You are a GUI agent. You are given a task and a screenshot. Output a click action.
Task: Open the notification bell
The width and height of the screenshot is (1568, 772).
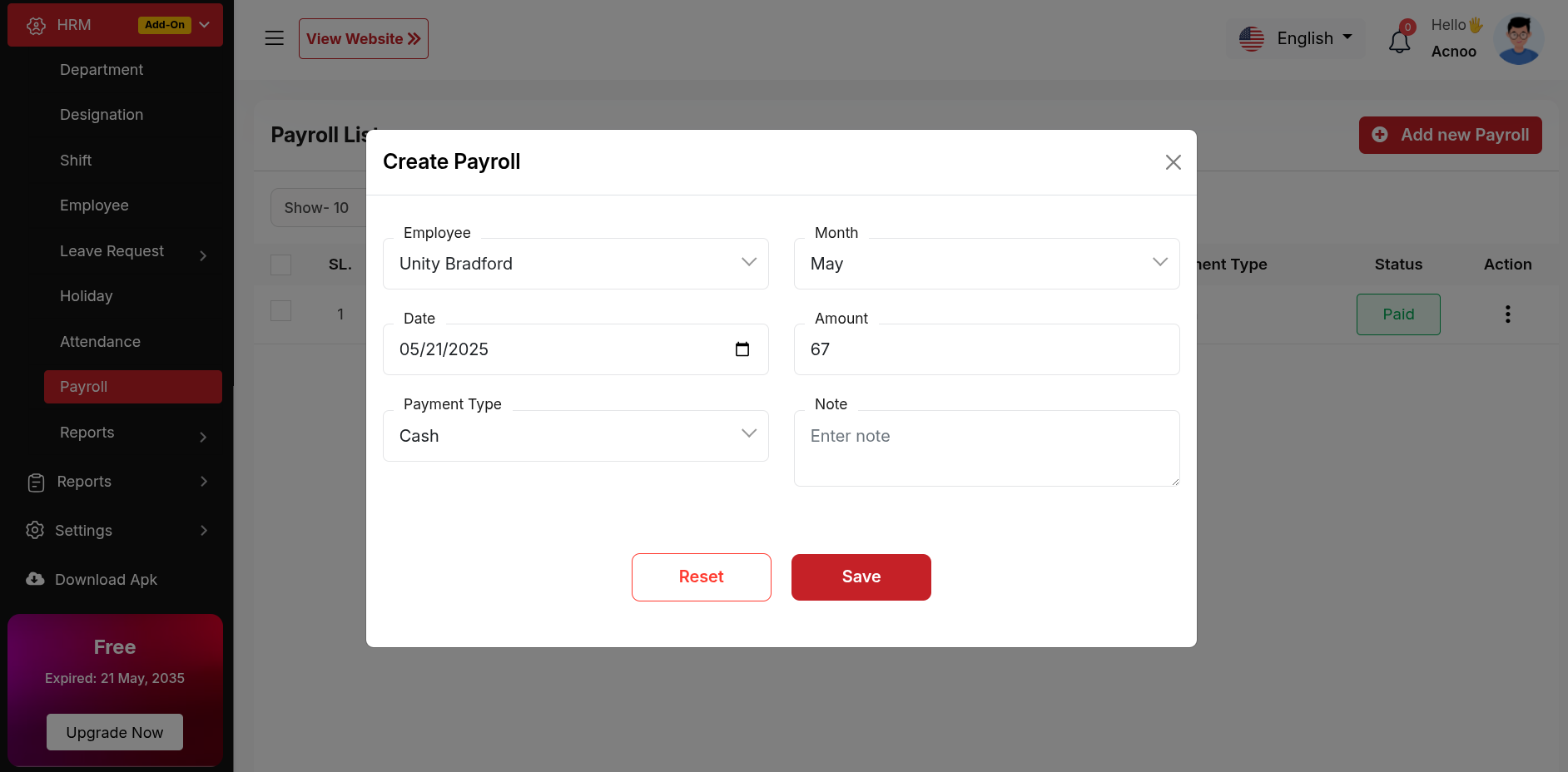pyautogui.click(x=1399, y=41)
